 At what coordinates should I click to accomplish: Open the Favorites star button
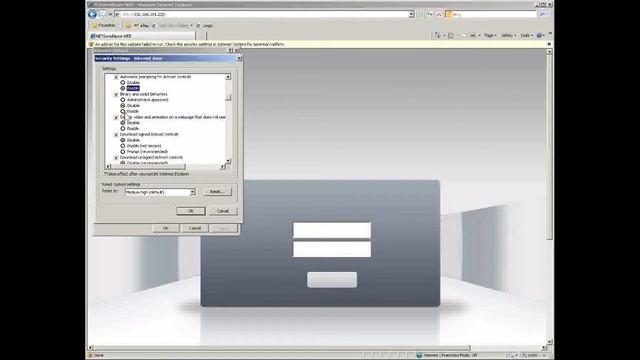pyautogui.click(x=104, y=25)
